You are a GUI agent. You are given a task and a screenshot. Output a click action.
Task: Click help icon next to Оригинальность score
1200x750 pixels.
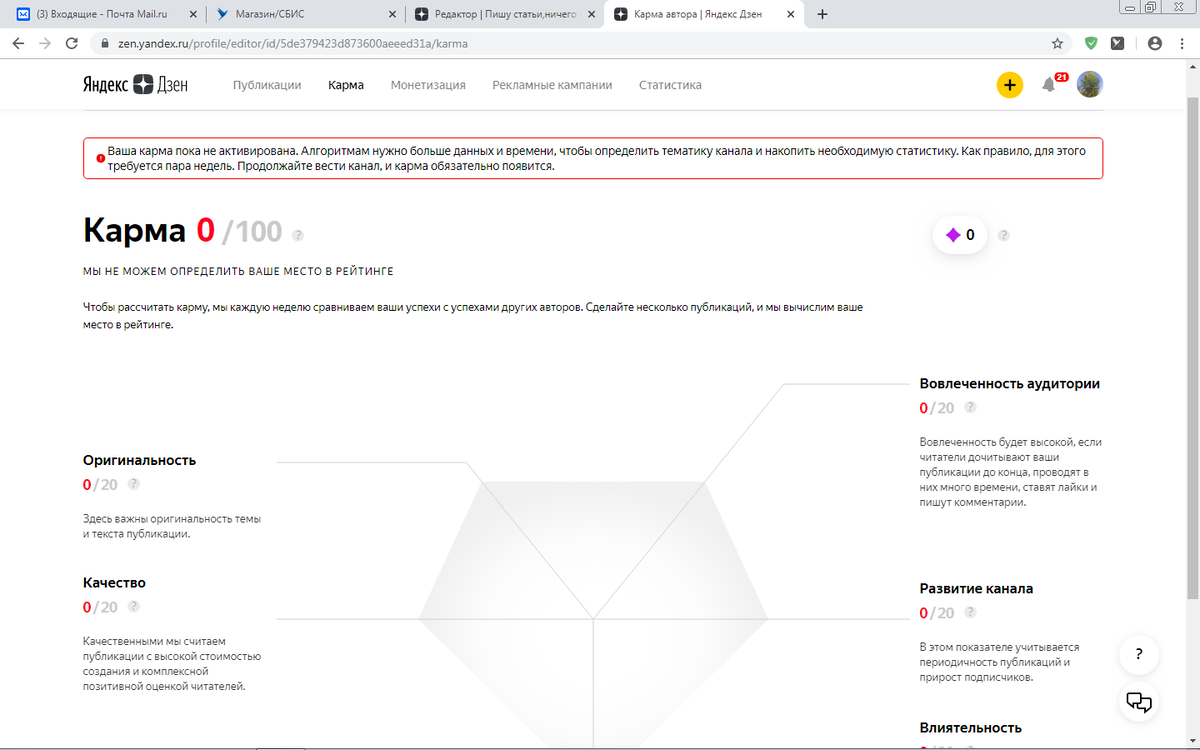(x=134, y=484)
